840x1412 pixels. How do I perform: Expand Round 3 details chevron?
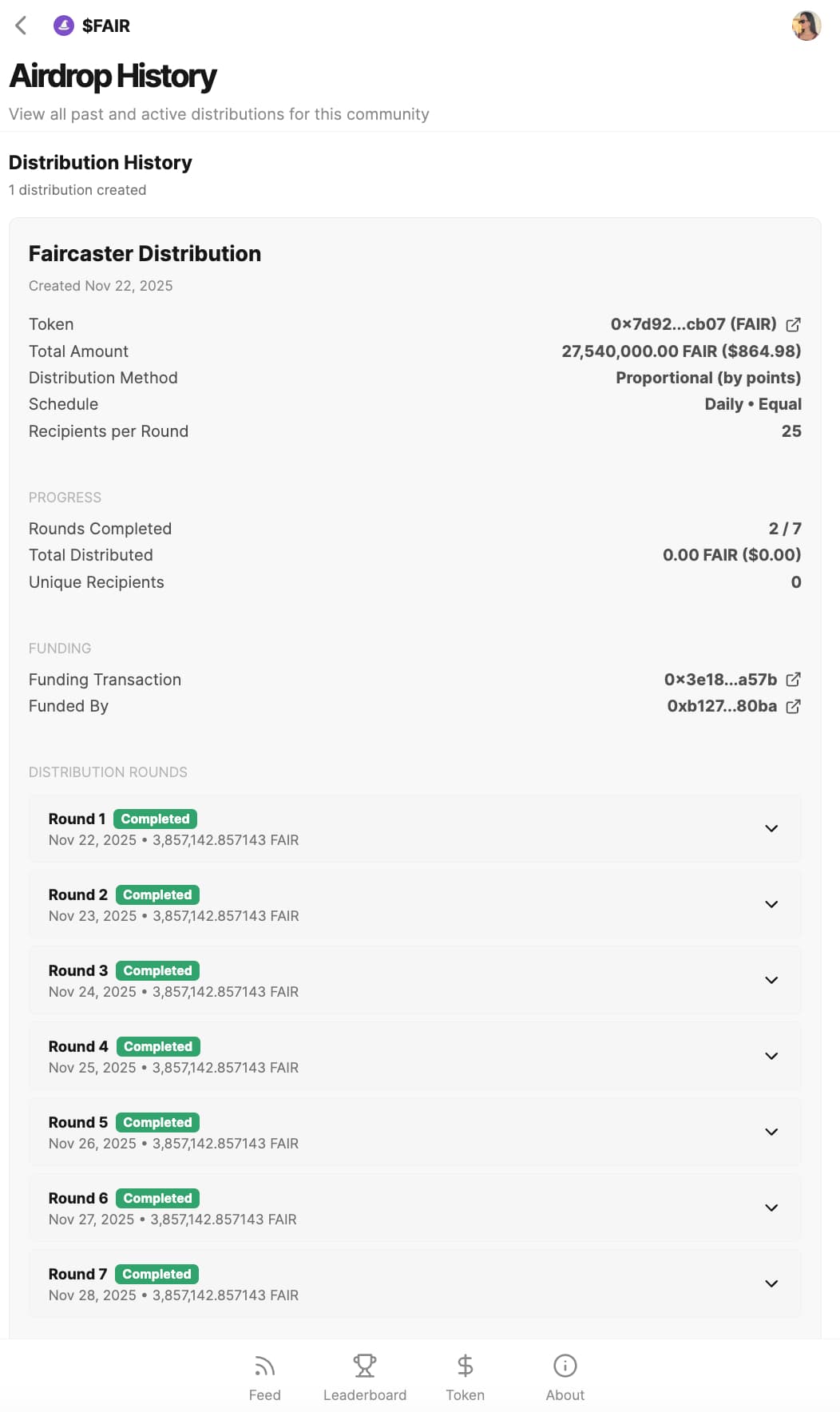[x=771, y=980]
